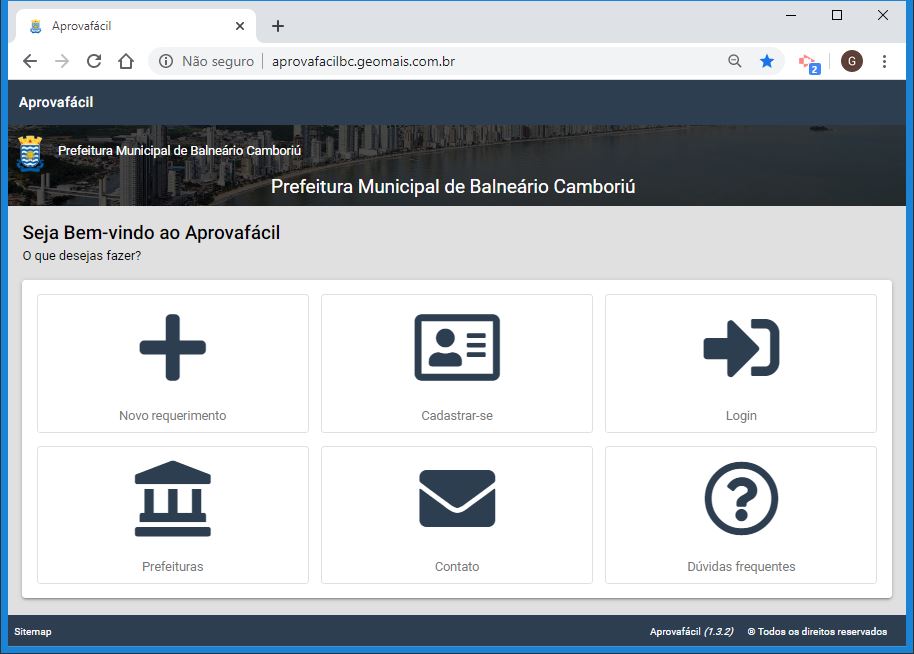The height and width of the screenshot is (654, 914).
Task: Click the ID card Cadastrar-se icon
Action: 457,347
